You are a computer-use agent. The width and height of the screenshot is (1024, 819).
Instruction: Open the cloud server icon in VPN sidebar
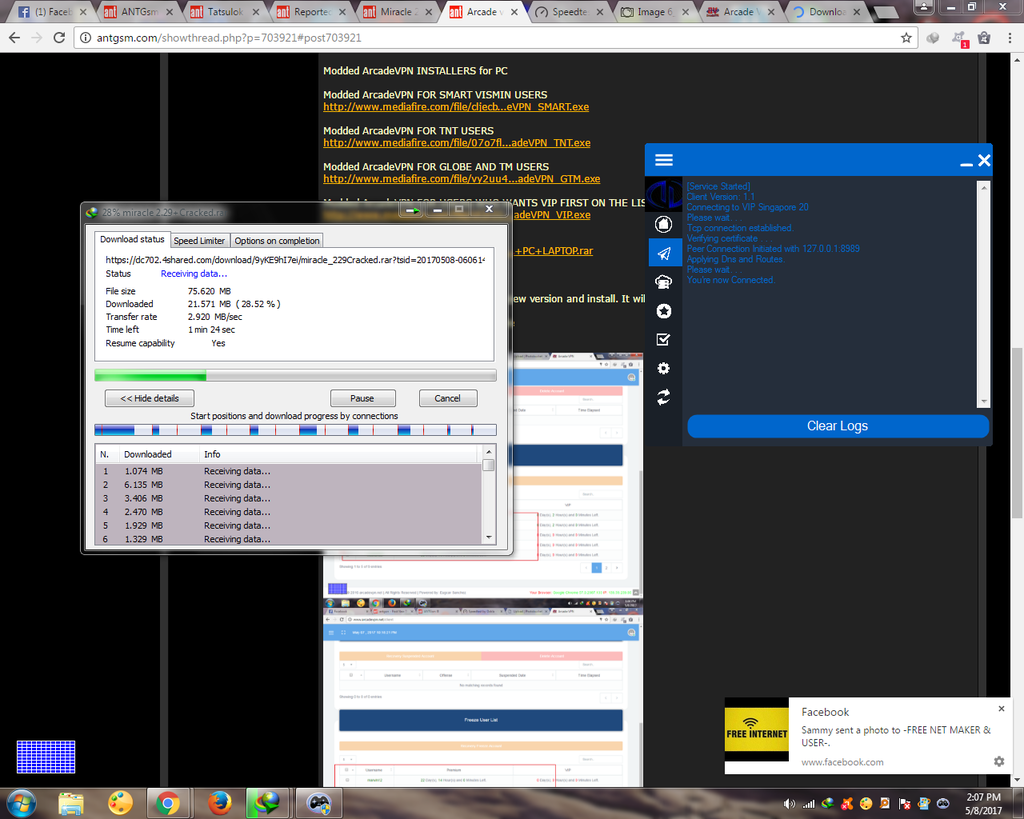coord(663,282)
